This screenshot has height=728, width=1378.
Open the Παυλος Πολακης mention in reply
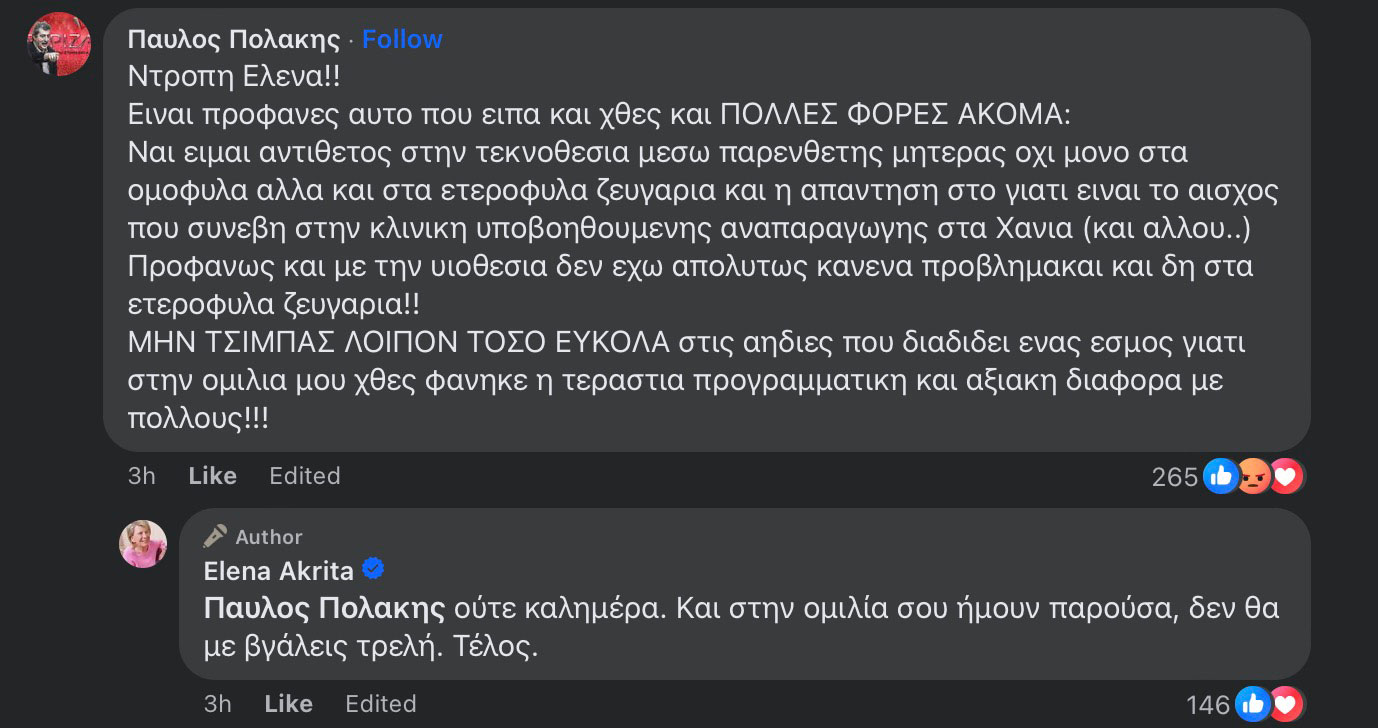click(x=324, y=608)
